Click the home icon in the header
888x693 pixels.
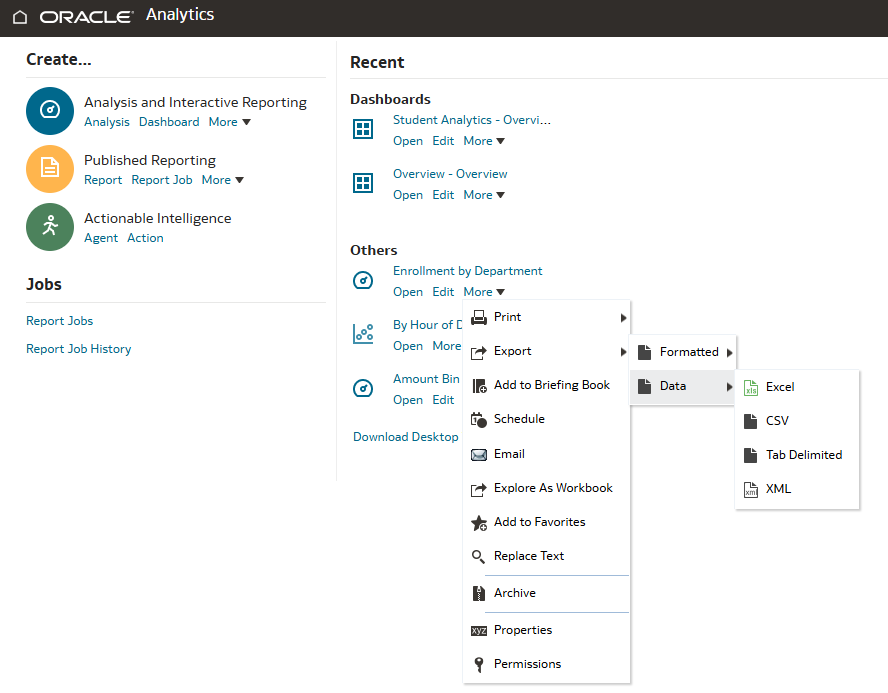pyautogui.click(x=20, y=17)
